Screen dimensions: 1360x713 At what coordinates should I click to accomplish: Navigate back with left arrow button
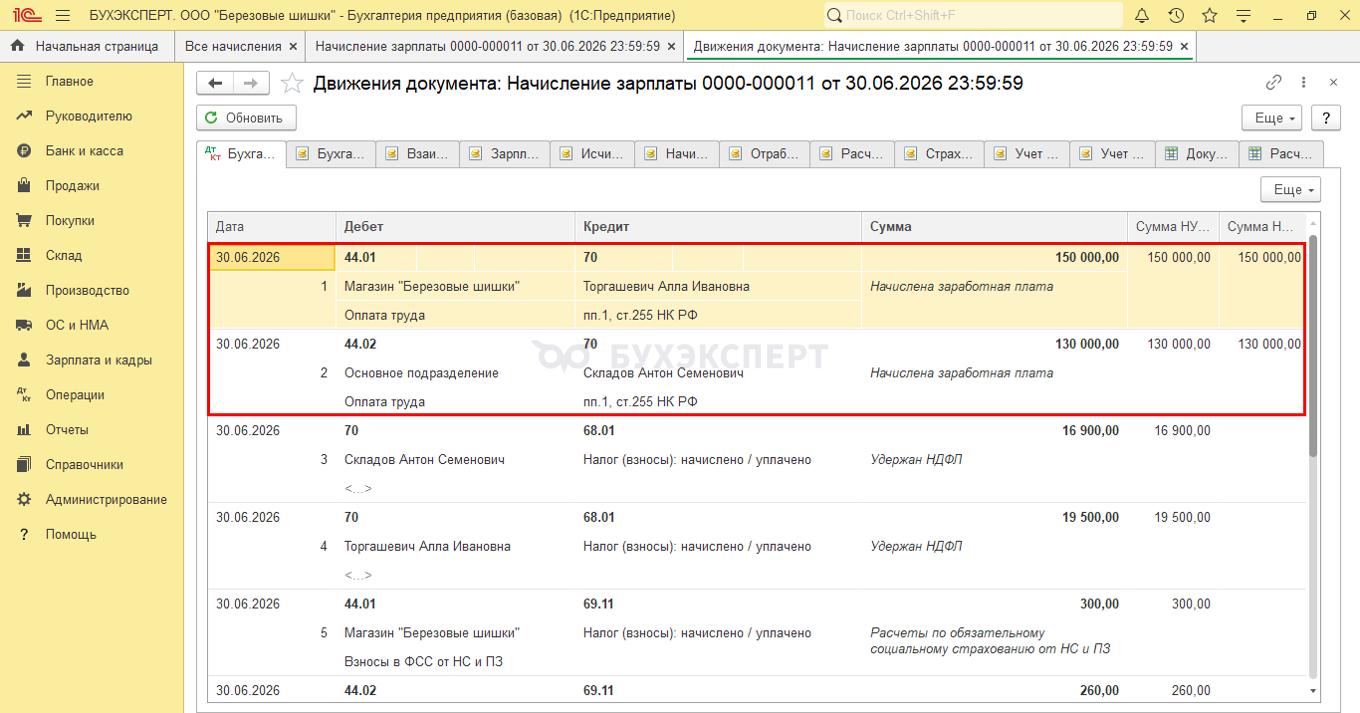pyautogui.click(x=215, y=84)
